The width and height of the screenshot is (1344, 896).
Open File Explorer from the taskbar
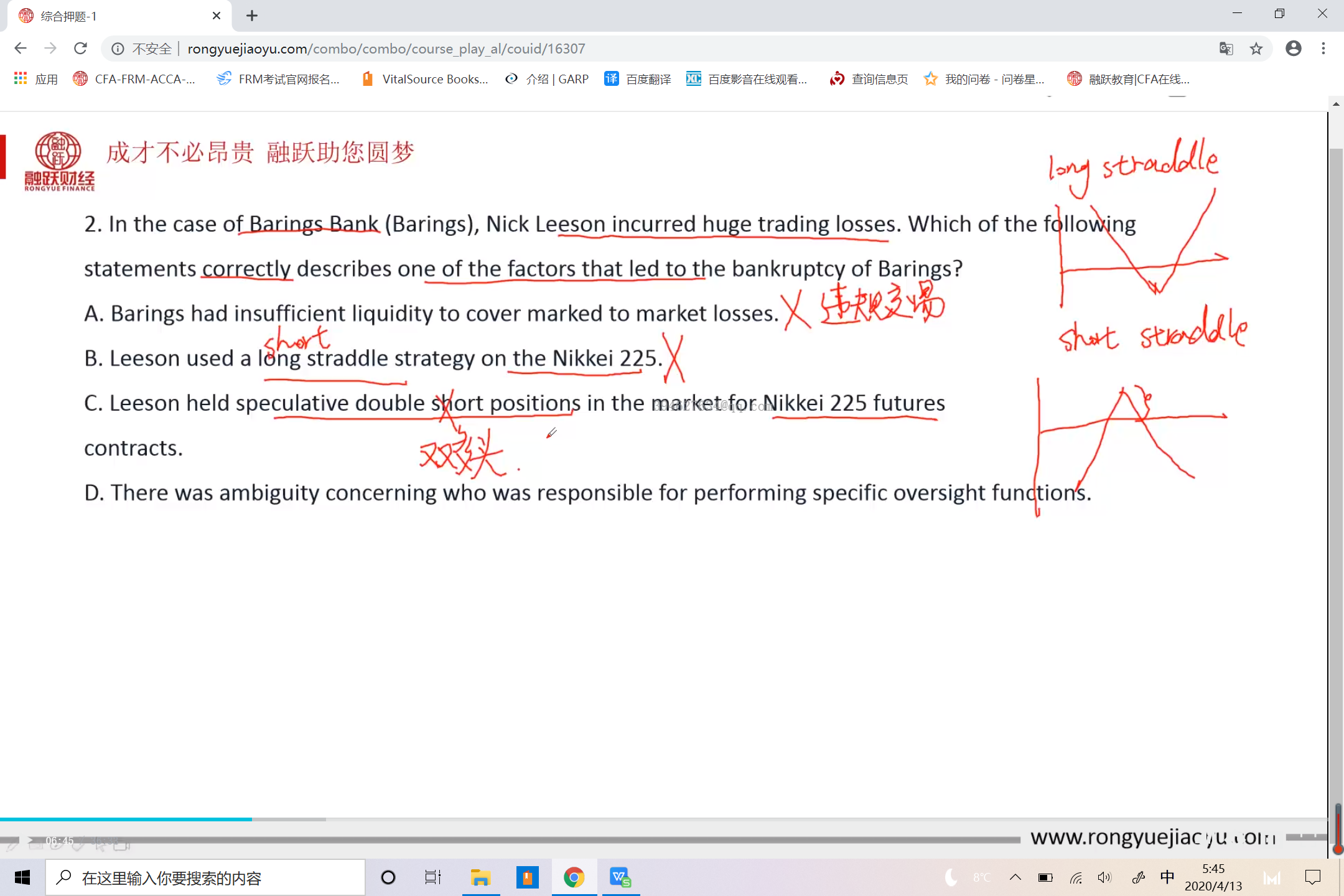[x=480, y=877]
